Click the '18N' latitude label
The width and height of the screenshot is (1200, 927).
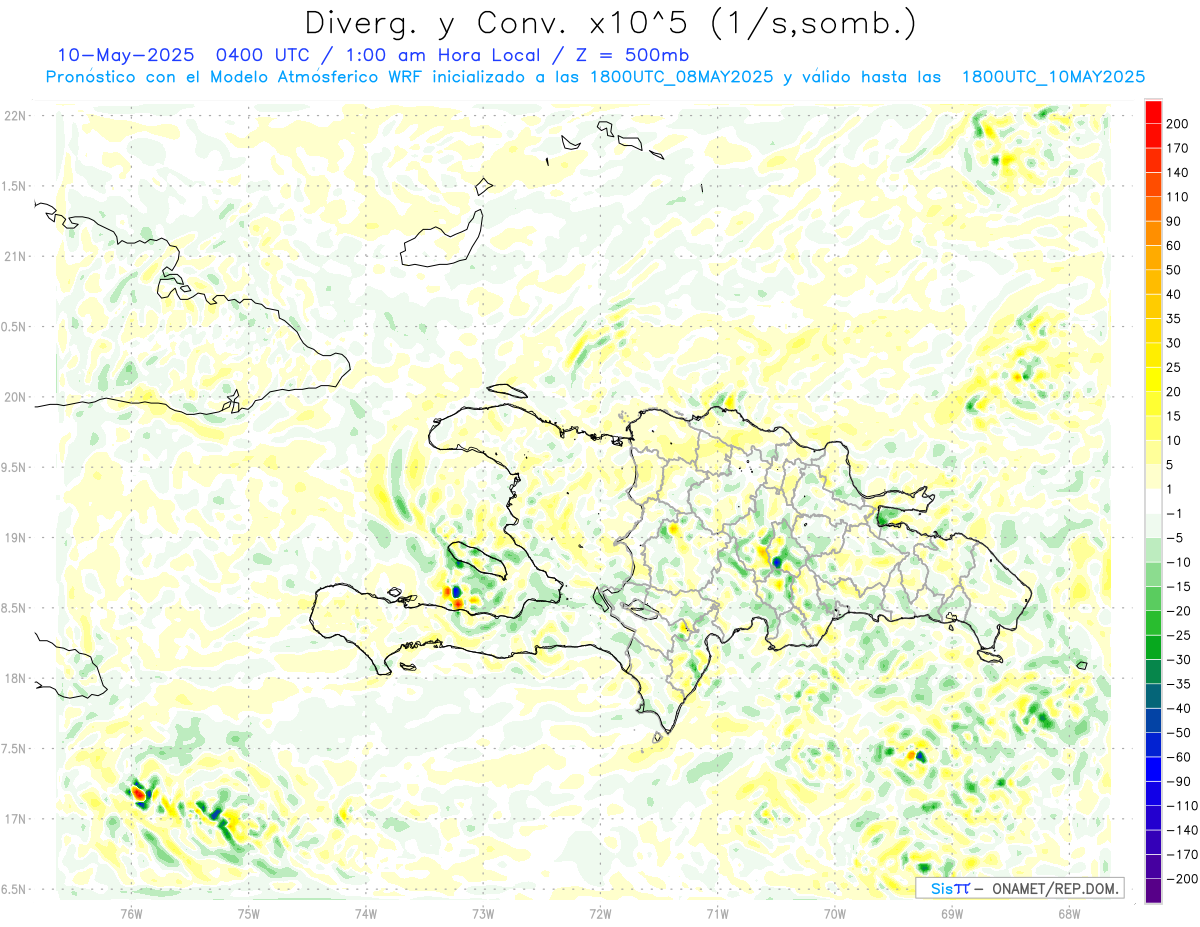[x=14, y=678]
